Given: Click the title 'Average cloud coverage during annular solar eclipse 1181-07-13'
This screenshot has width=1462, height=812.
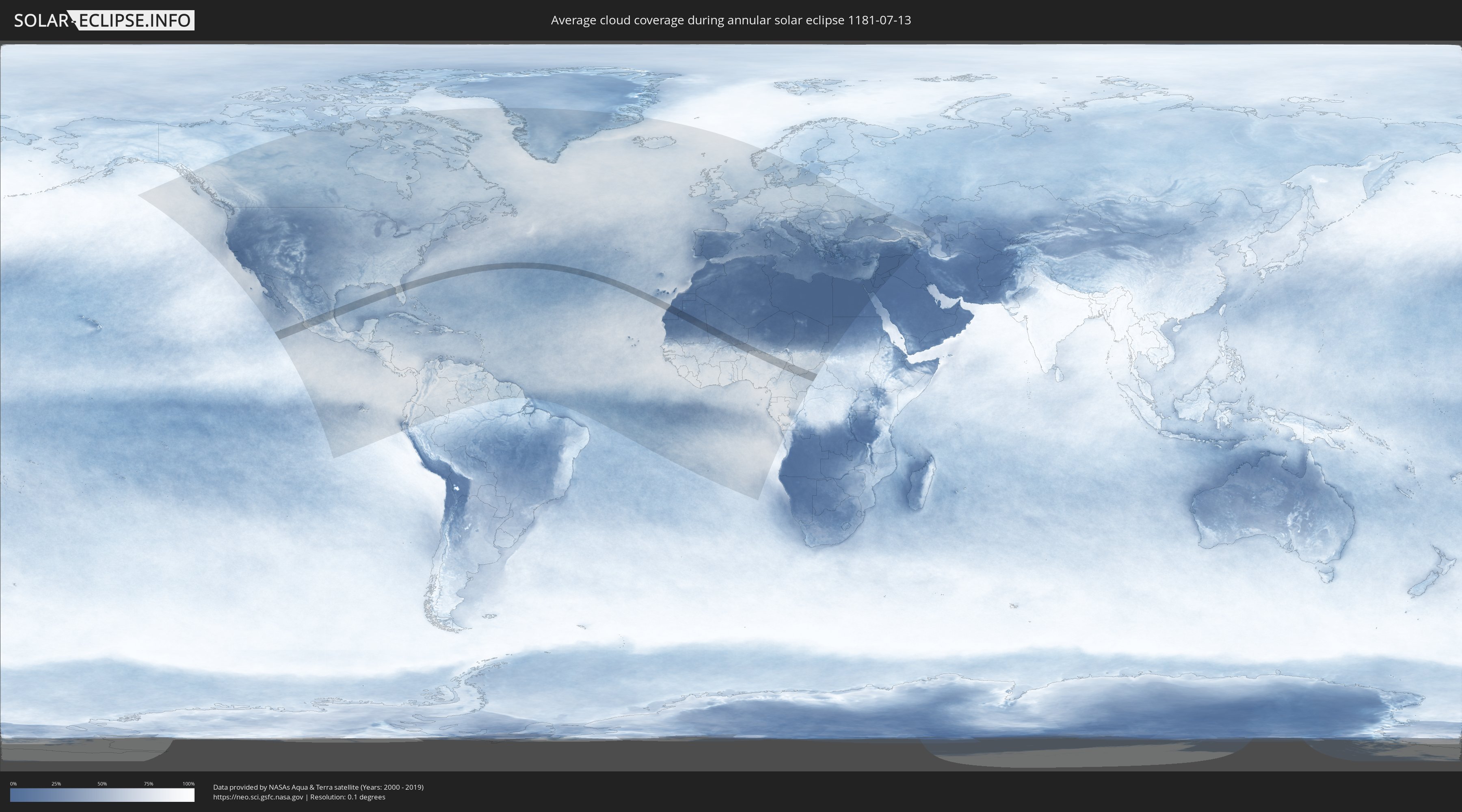Looking at the screenshot, I should pos(731,20).
